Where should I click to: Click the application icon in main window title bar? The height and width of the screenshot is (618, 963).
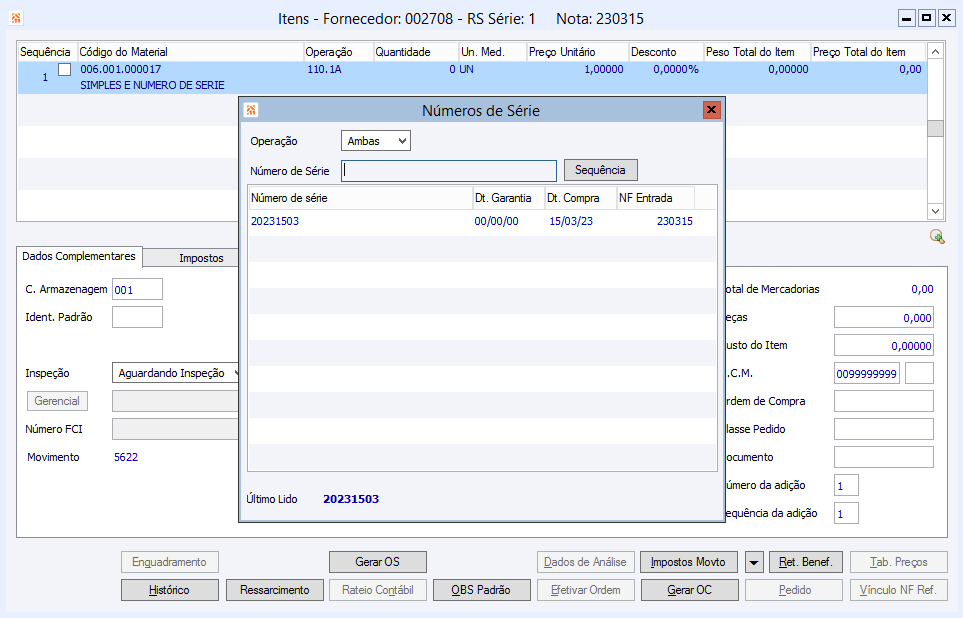click(16, 18)
